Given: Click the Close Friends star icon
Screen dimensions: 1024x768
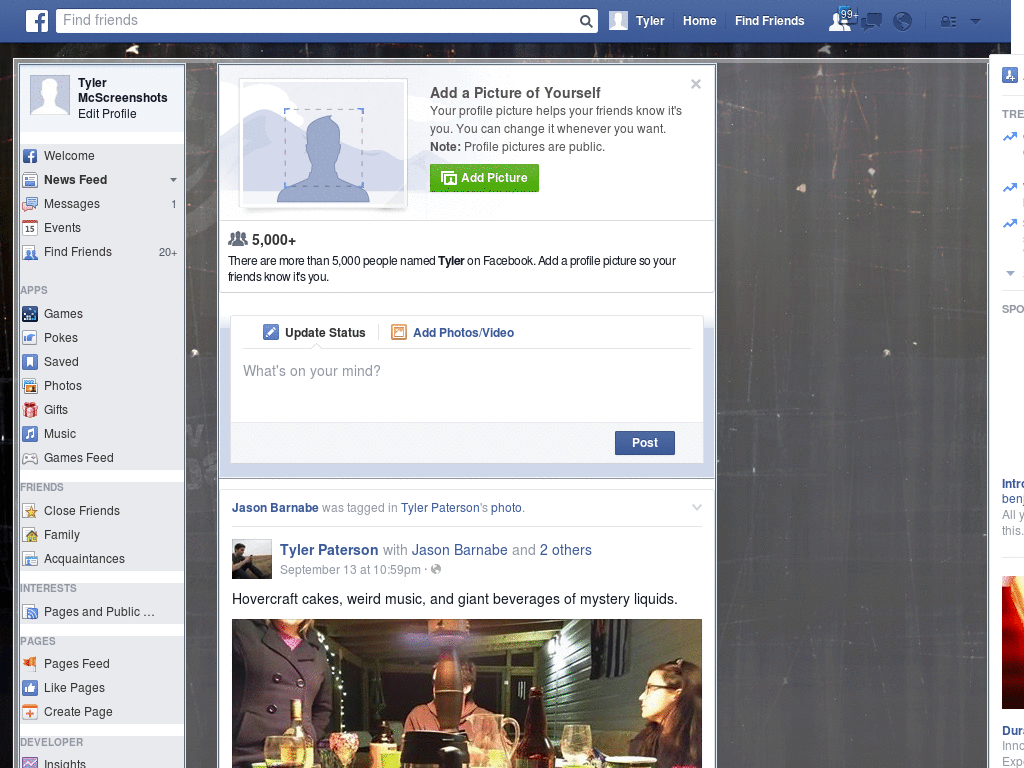Looking at the screenshot, I should 29,511.
